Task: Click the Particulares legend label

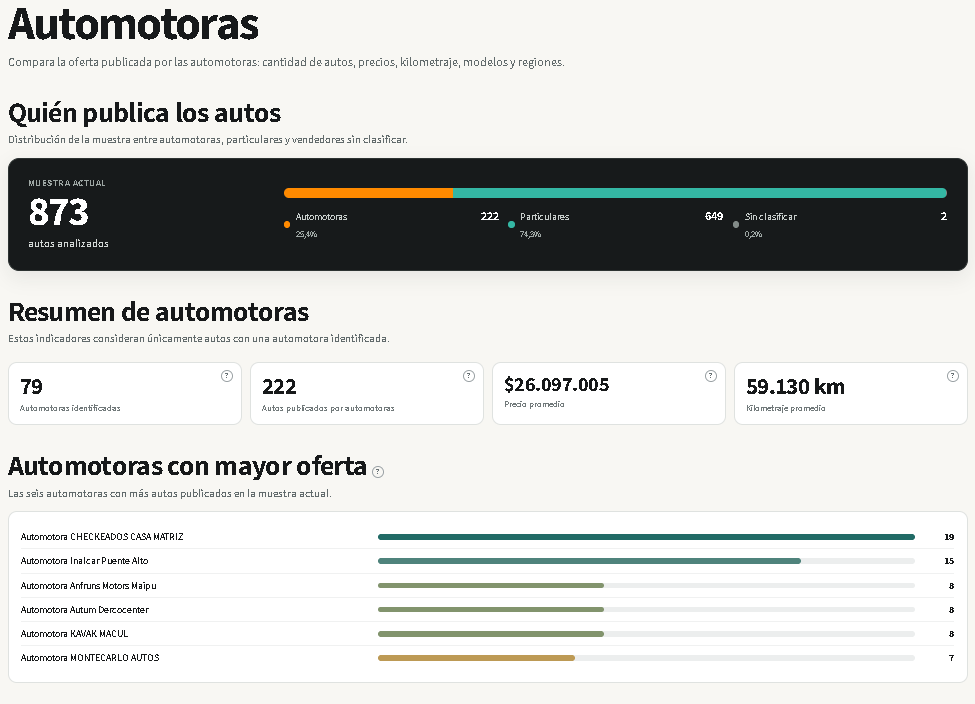Action: tap(545, 217)
